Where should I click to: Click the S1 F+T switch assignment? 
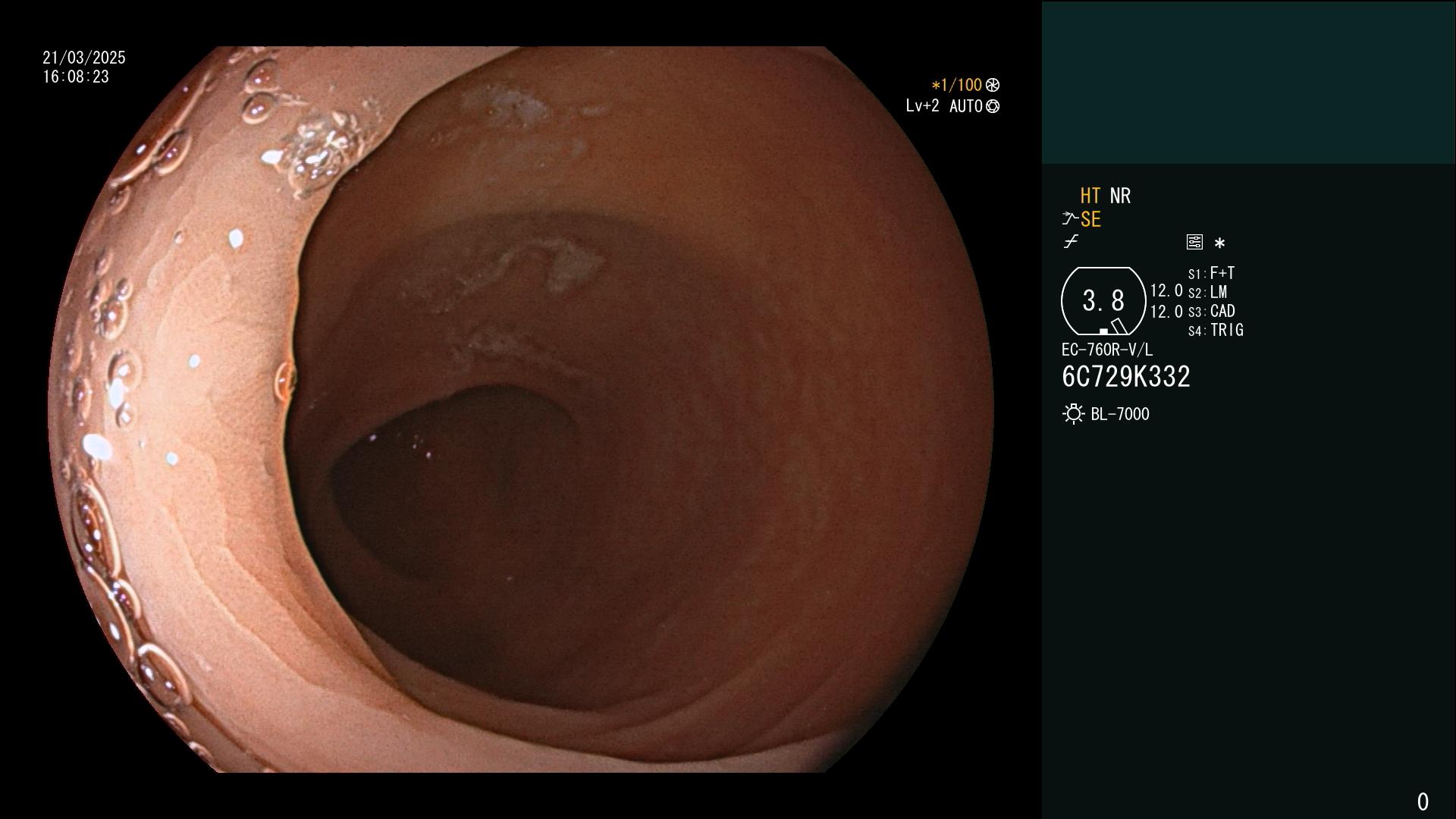(x=1211, y=273)
